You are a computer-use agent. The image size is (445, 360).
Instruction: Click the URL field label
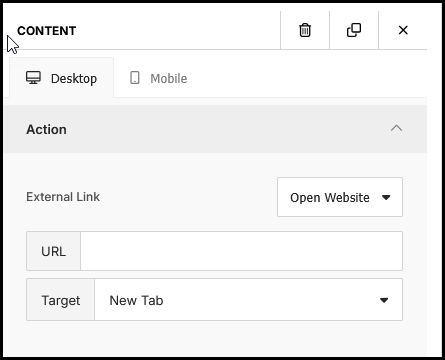pyautogui.click(x=53, y=251)
